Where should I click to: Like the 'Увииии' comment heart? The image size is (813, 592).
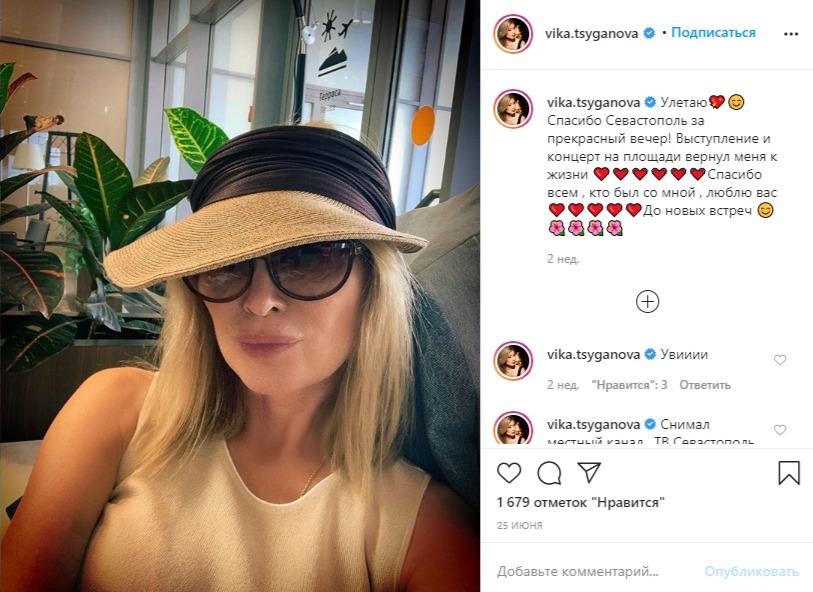[780, 360]
